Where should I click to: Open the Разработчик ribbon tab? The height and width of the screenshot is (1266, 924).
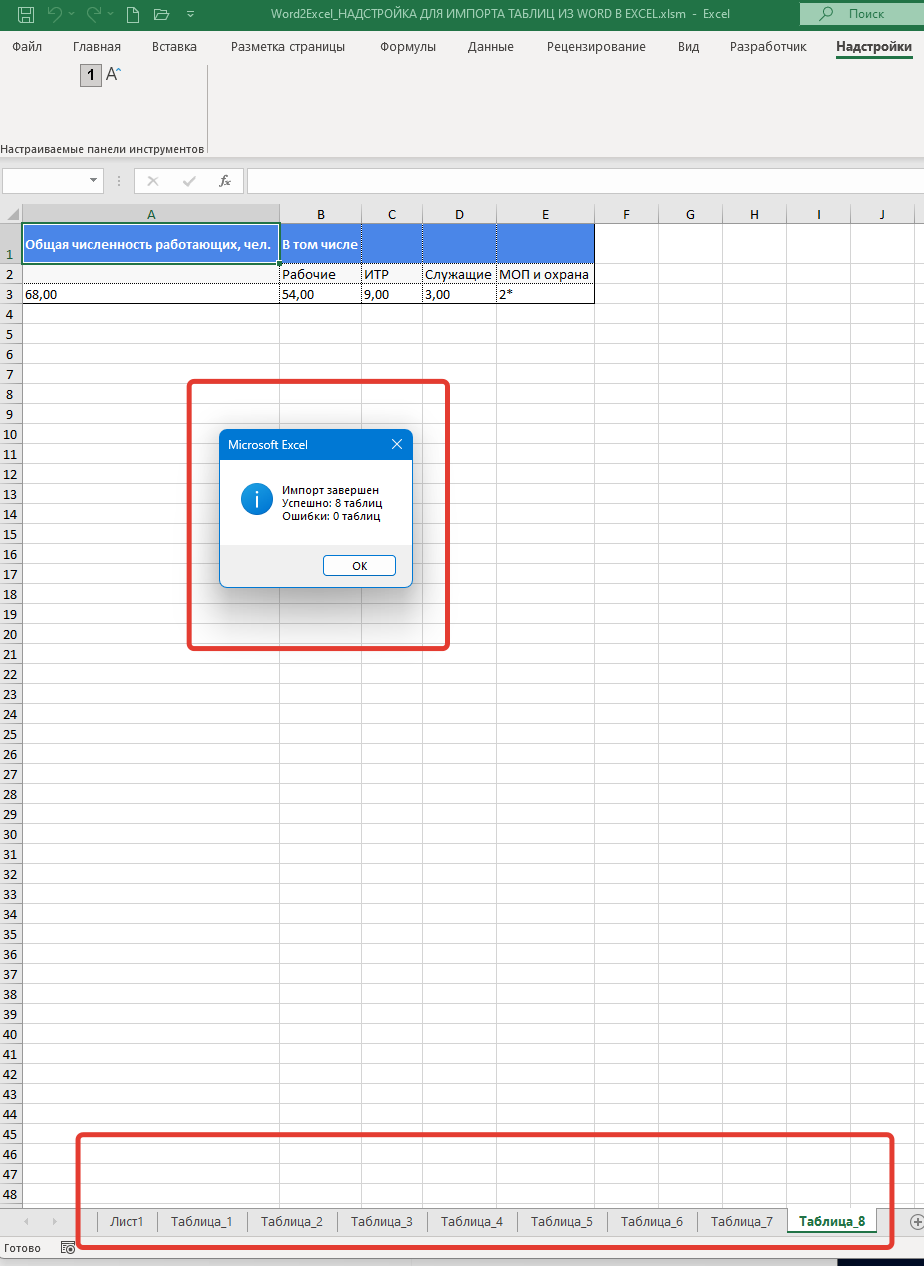click(768, 47)
